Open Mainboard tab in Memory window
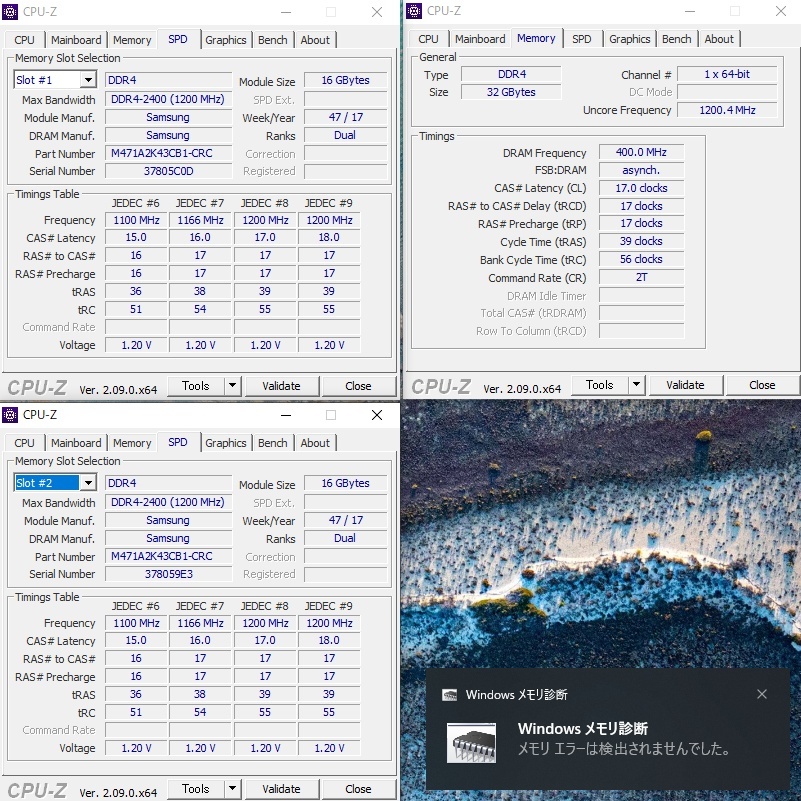This screenshot has width=801, height=801. tap(480, 39)
